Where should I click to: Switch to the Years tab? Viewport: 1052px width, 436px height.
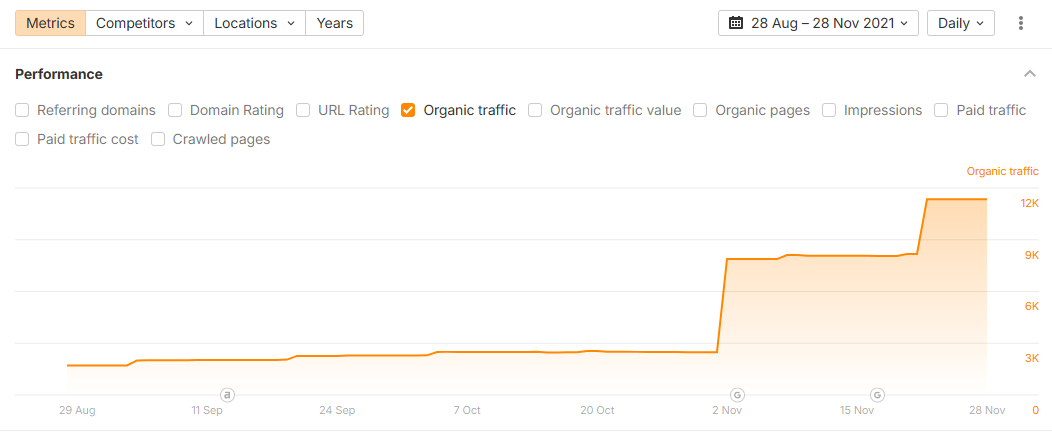point(334,23)
